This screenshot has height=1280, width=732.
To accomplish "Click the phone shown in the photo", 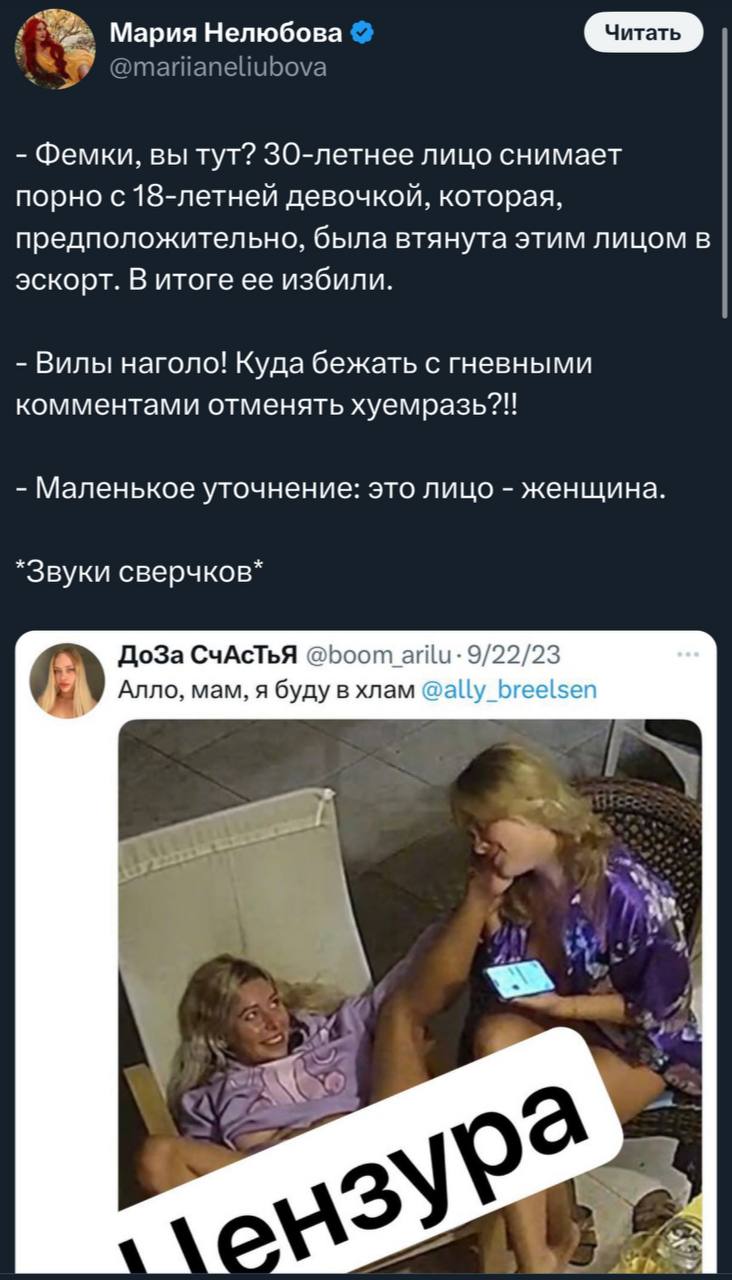I will (x=518, y=979).
